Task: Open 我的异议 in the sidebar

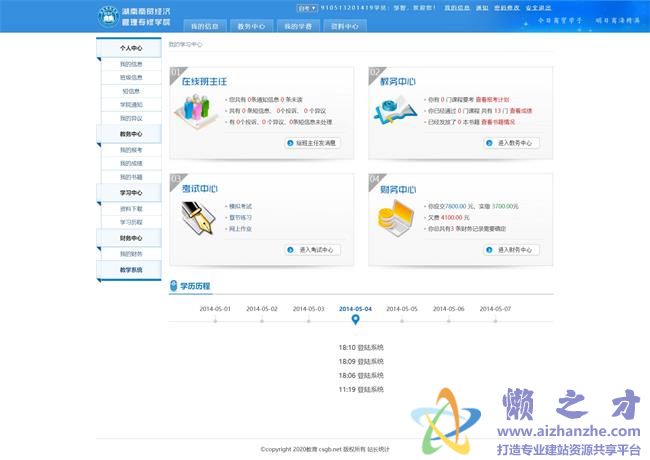Action: 131,118
